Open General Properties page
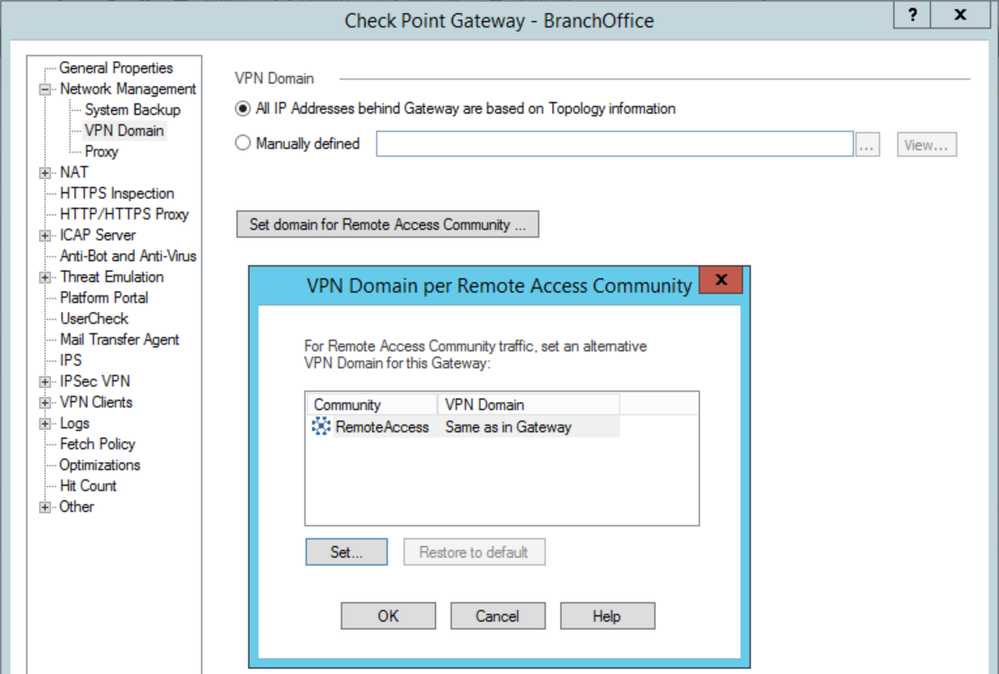 click(x=116, y=68)
